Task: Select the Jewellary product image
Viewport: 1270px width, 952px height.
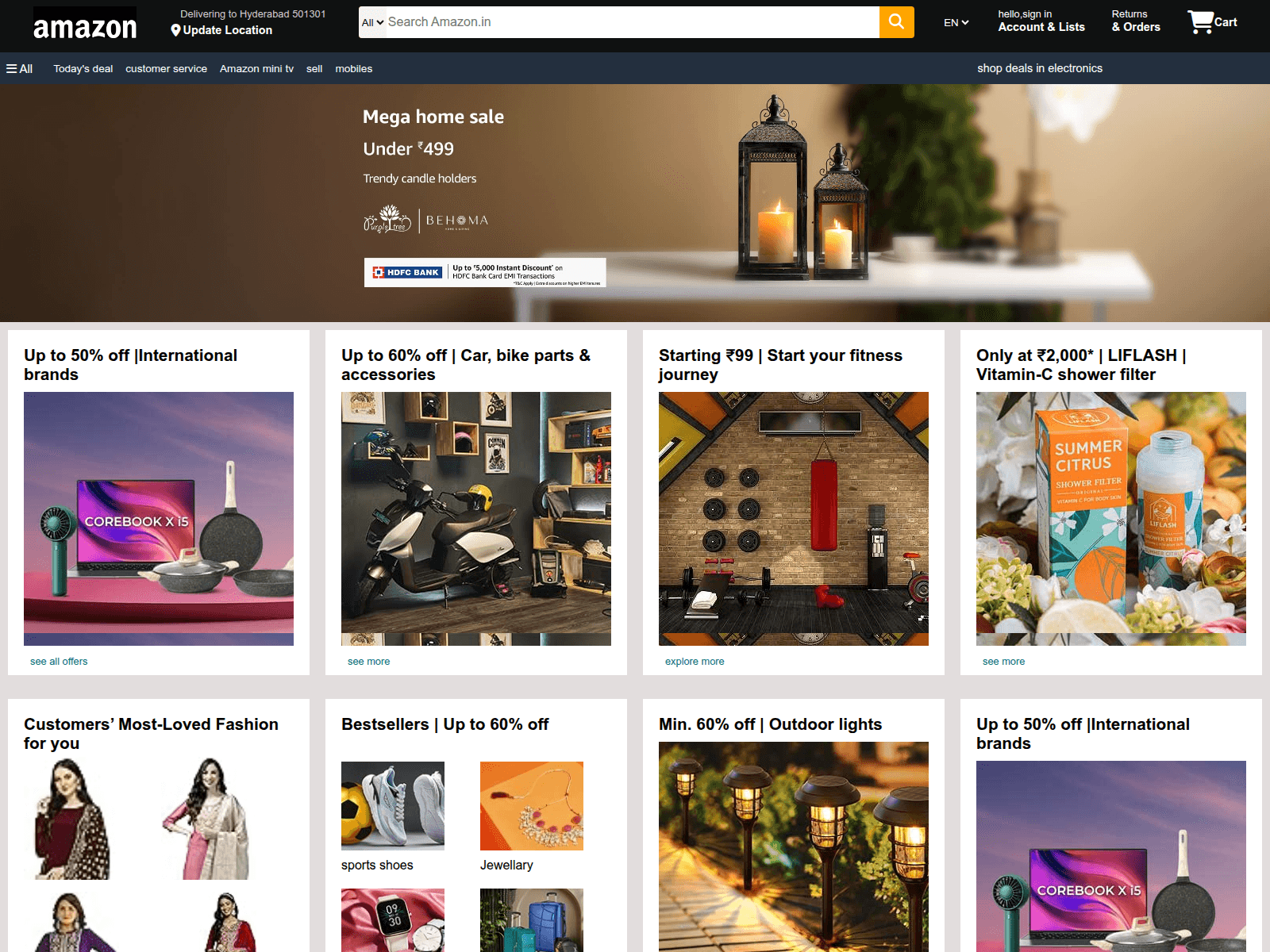Action: point(532,805)
